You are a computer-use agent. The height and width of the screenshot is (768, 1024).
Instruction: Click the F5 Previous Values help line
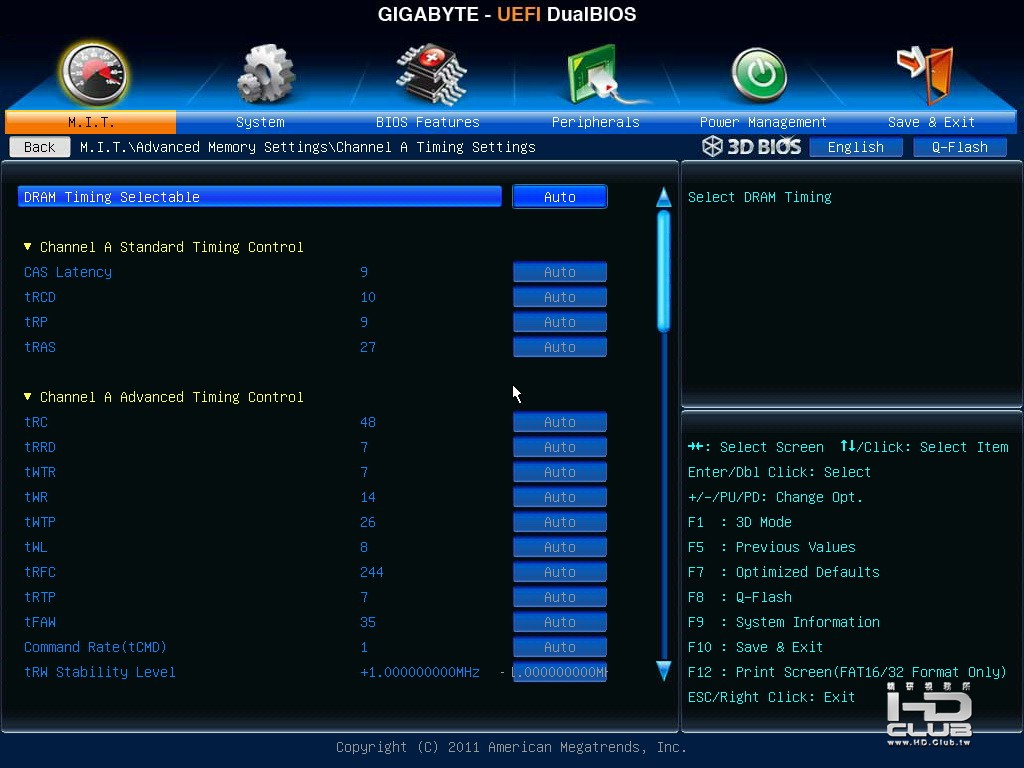coord(772,547)
